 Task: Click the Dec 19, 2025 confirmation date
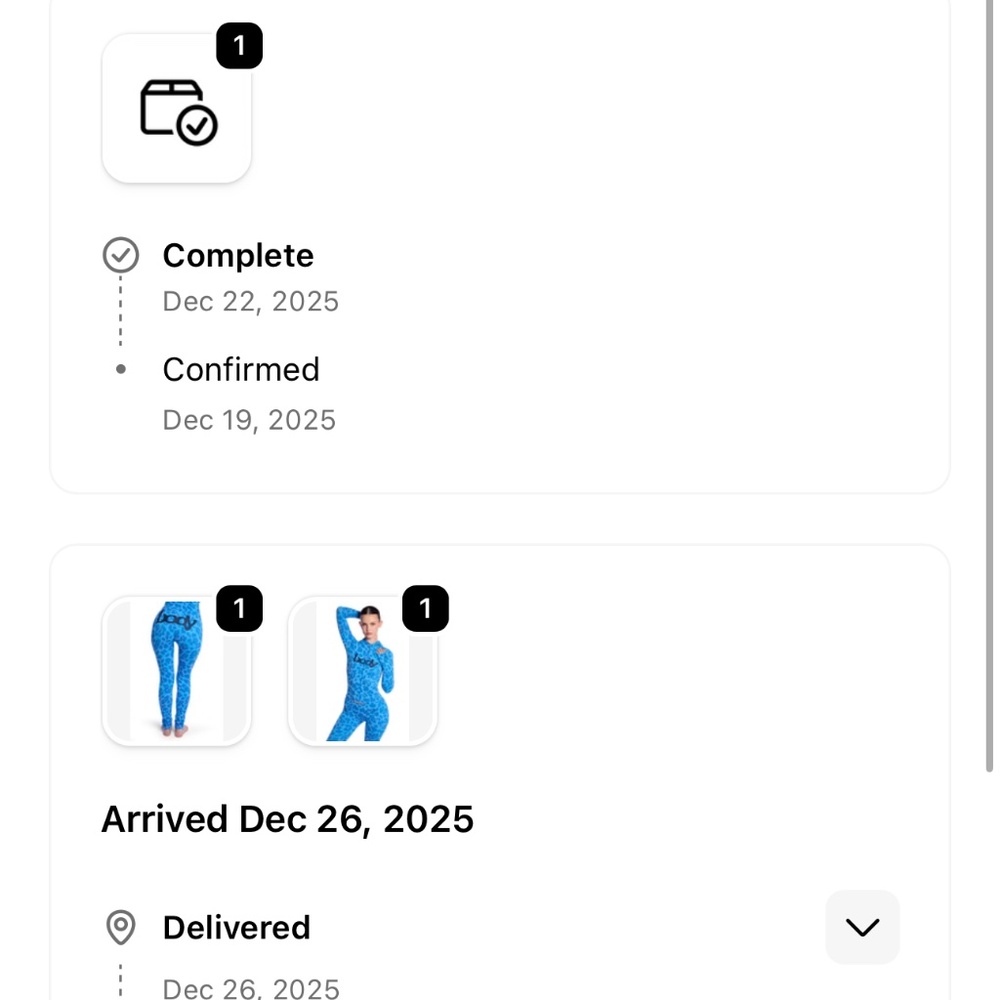pyautogui.click(x=249, y=420)
